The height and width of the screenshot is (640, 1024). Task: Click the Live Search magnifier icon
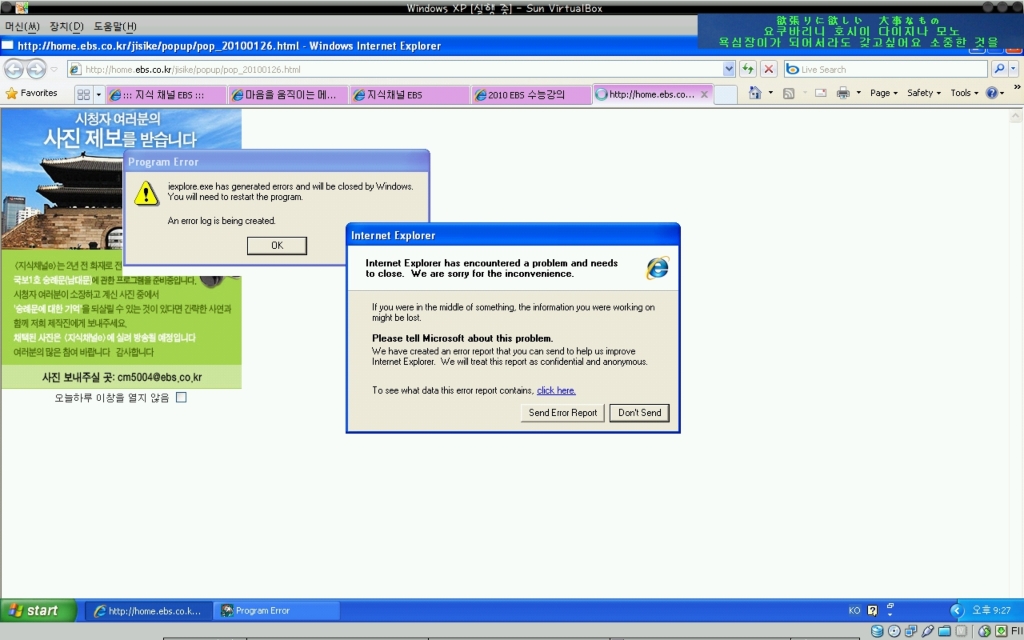point(999,69)
